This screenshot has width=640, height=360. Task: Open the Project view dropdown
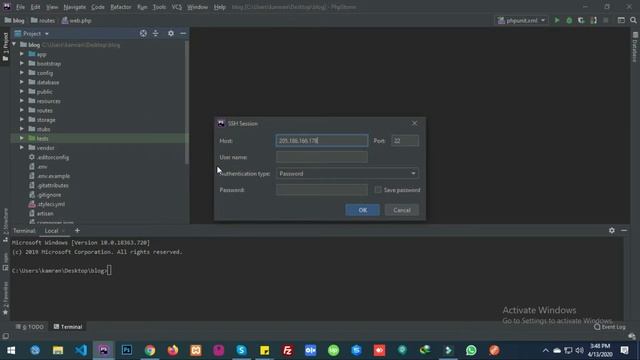(x=32, y=33)
